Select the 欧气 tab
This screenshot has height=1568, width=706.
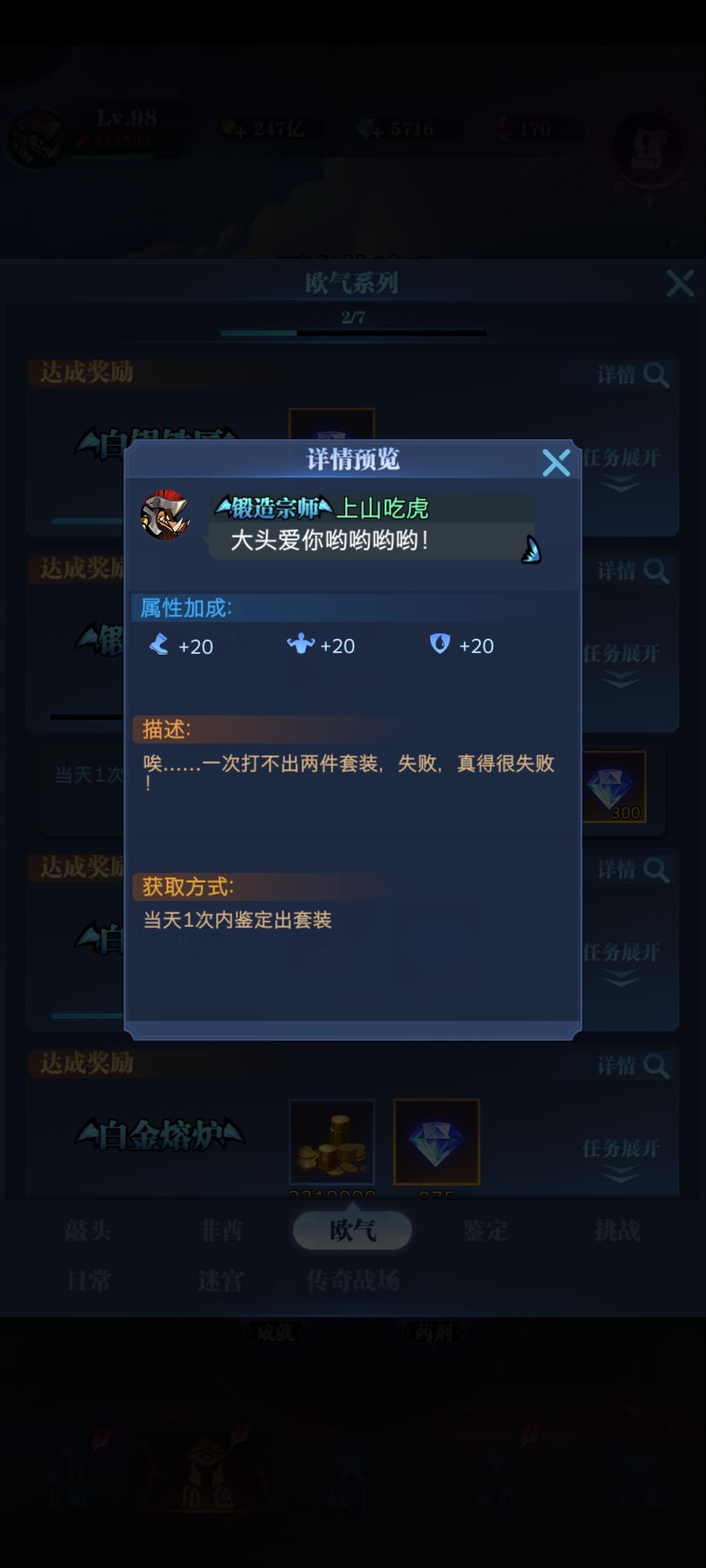pos(352,1231)
